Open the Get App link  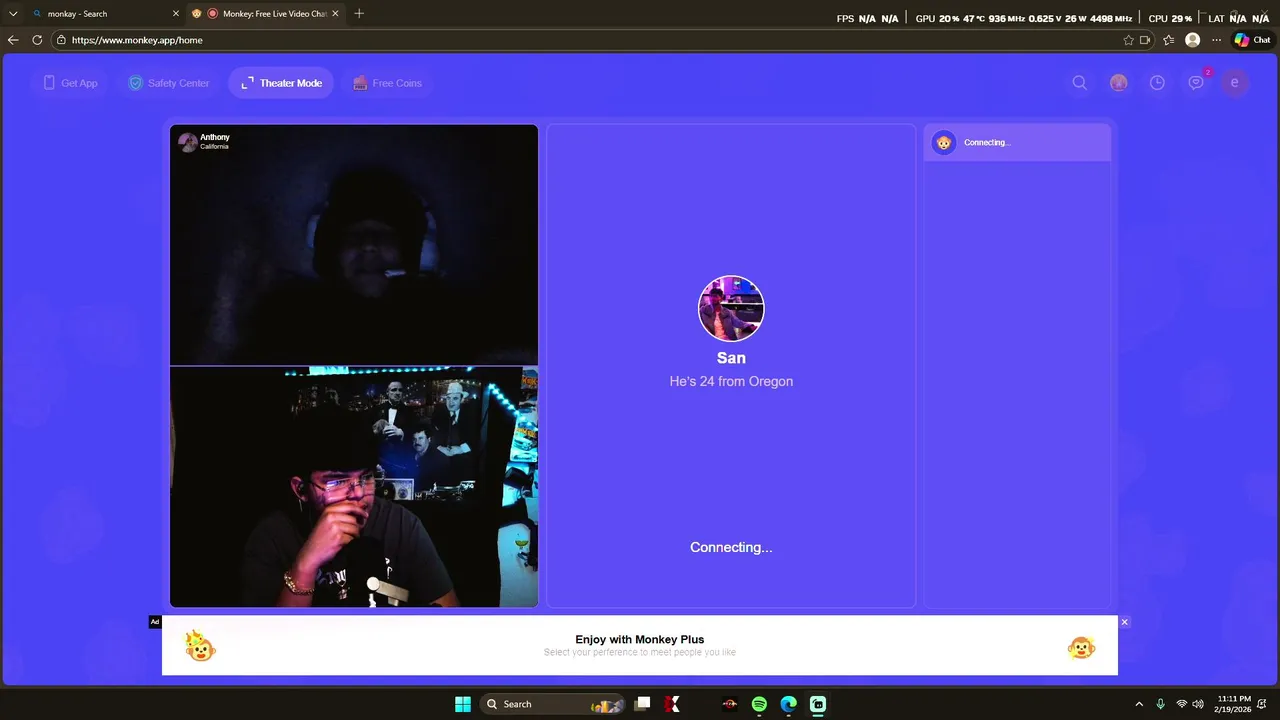[70, 83]
